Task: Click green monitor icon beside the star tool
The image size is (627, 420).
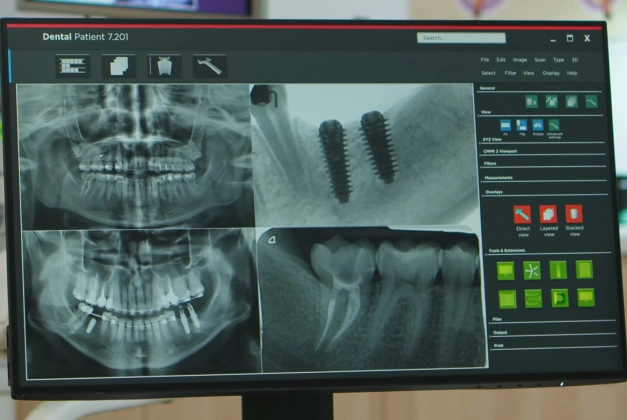Action: [x=506, y=271]
